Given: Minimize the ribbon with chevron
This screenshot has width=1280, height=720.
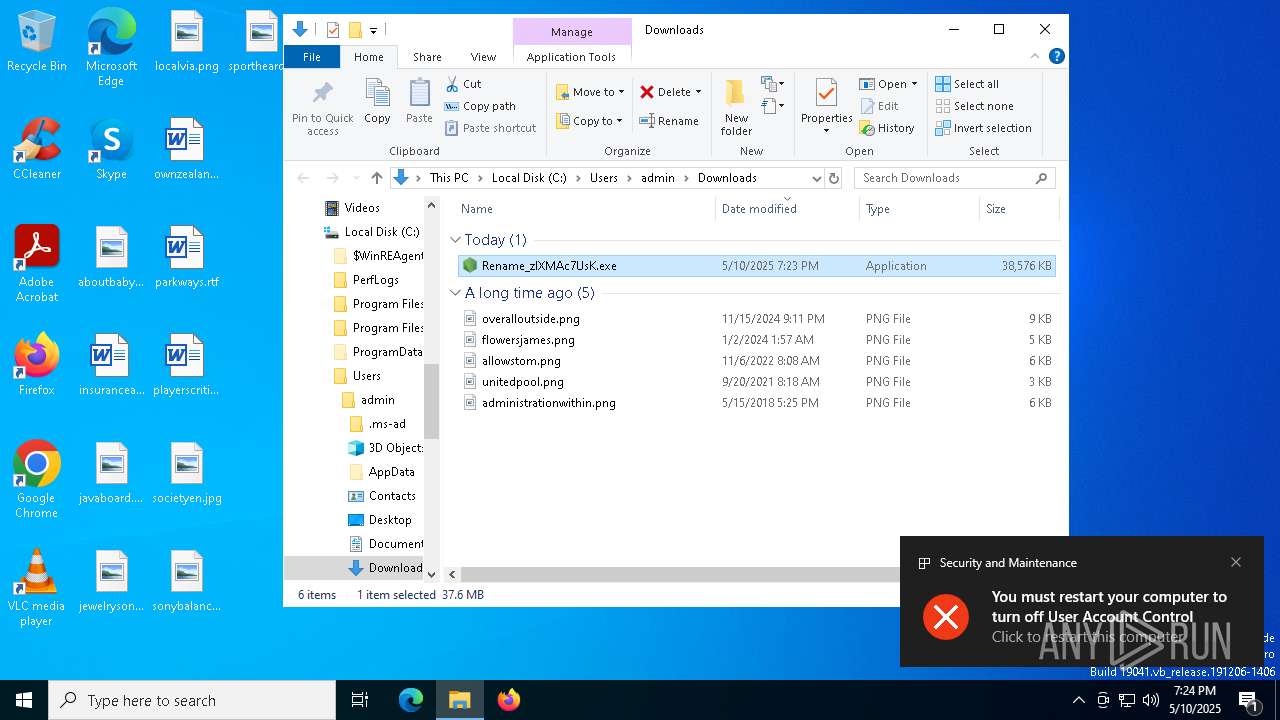Looking at the screenshot, I should [x=1035, y=57].
